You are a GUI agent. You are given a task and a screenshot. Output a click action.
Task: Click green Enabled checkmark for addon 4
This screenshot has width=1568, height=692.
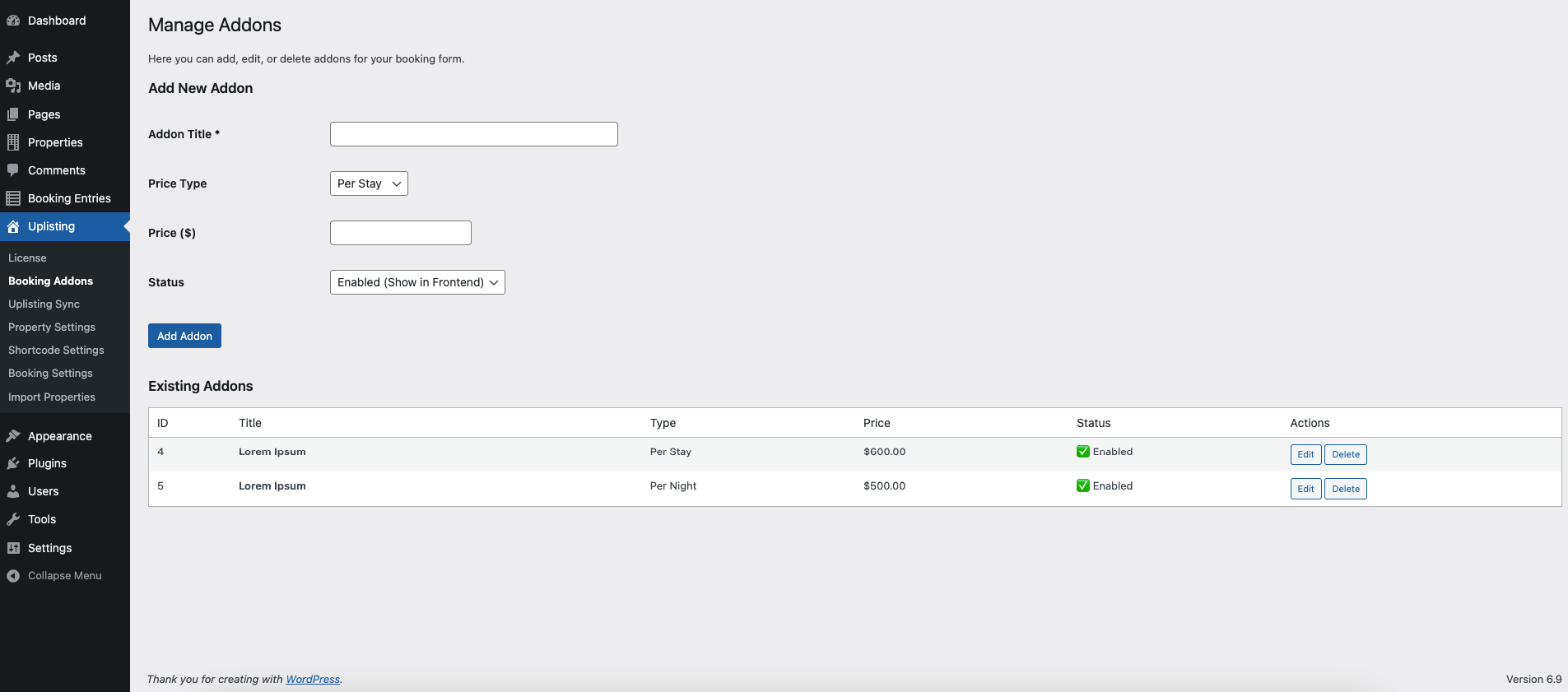(x=1083, y=452)
